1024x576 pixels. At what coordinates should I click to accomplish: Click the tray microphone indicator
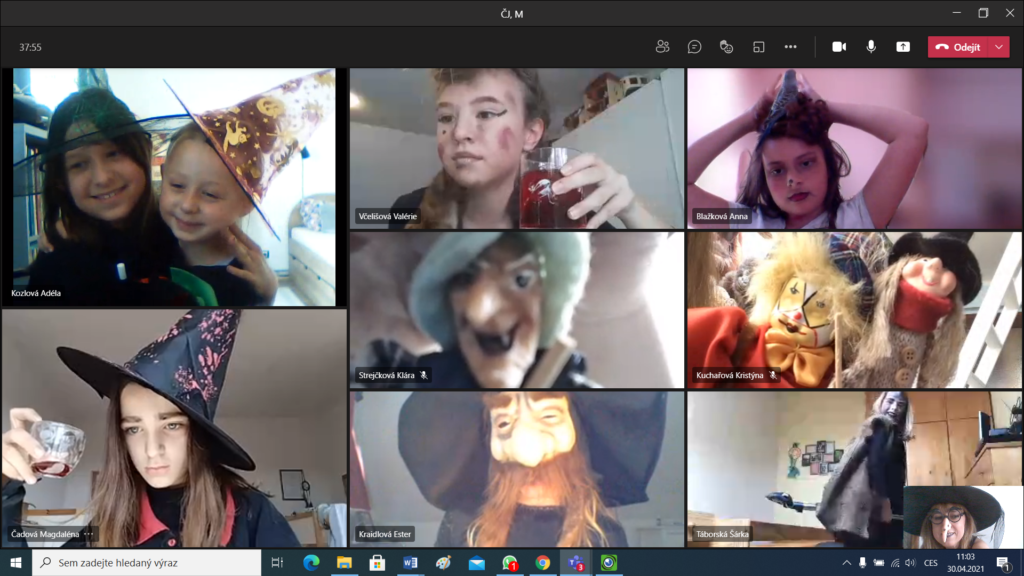pyautogui.click(x=863, y=562)
